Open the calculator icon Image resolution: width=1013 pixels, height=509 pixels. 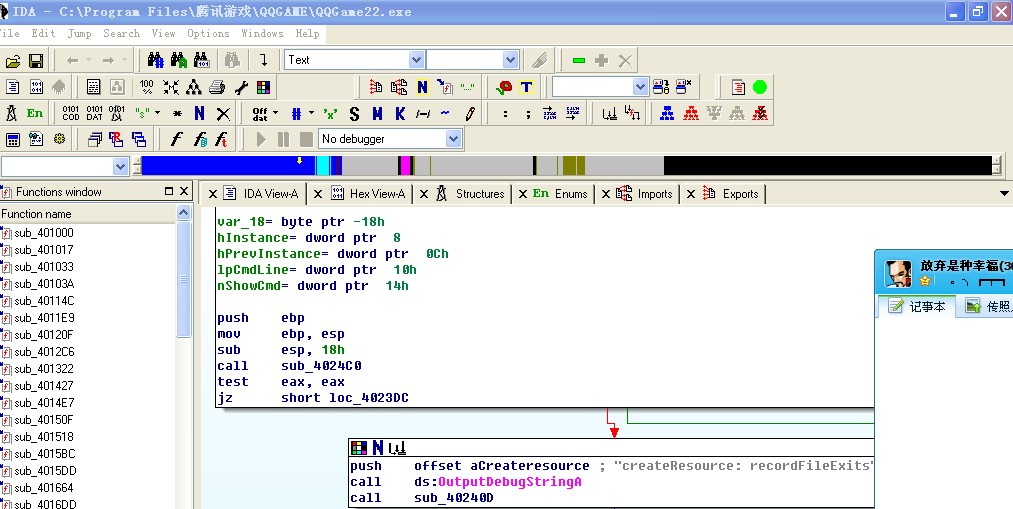click(13, 139)
